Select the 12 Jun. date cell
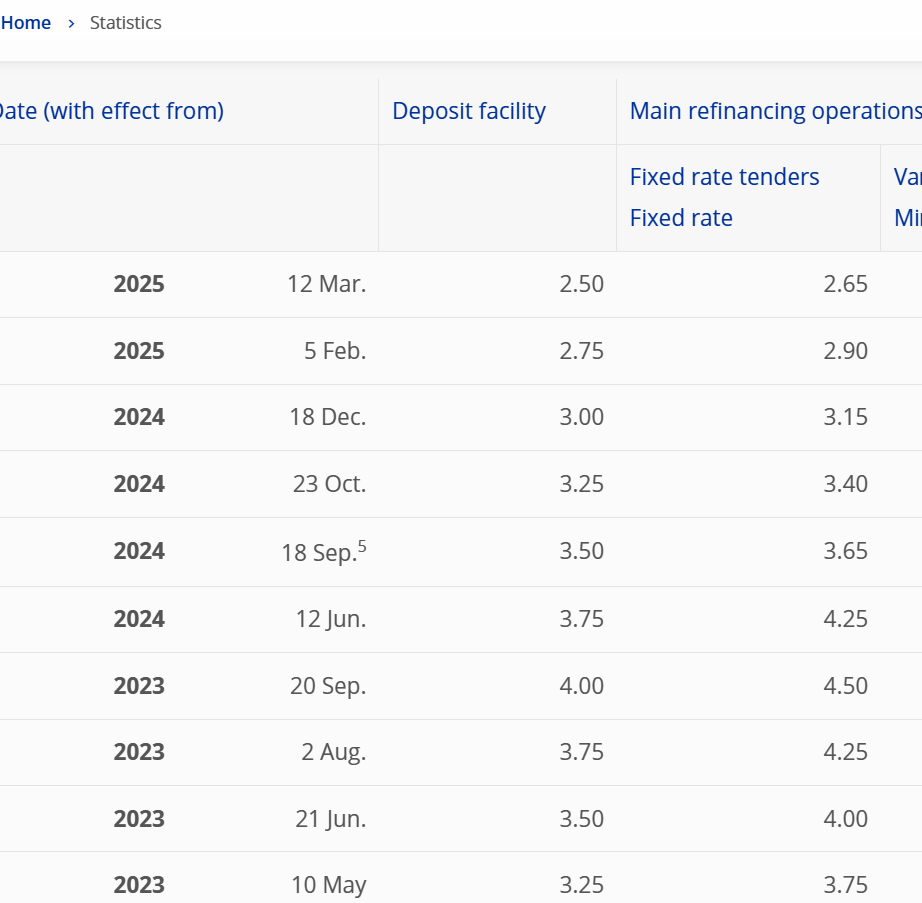The width and height of the screenshot is (922, 903). pos(330,619)
